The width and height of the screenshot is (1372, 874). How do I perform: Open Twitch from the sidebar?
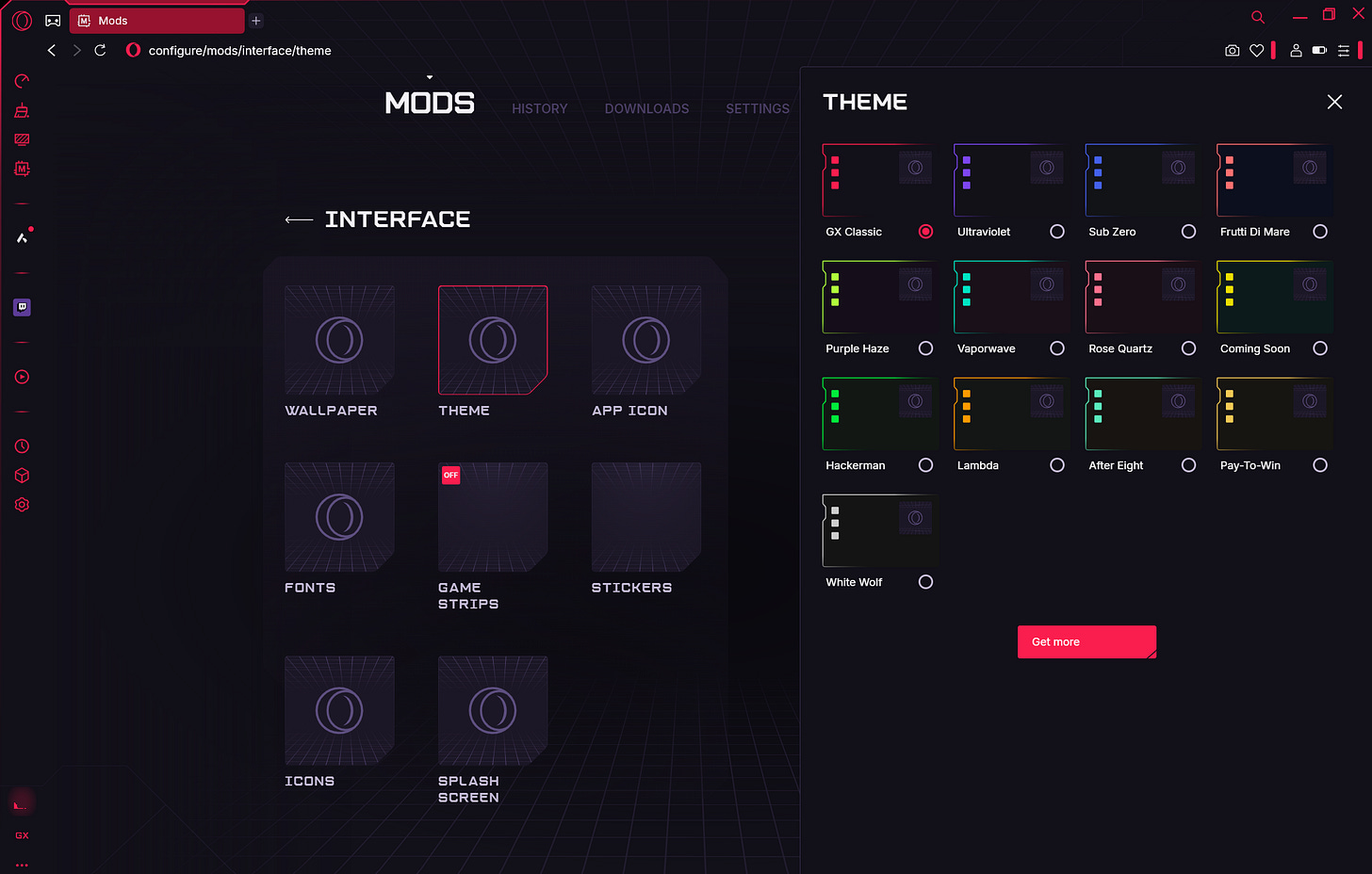22,307
